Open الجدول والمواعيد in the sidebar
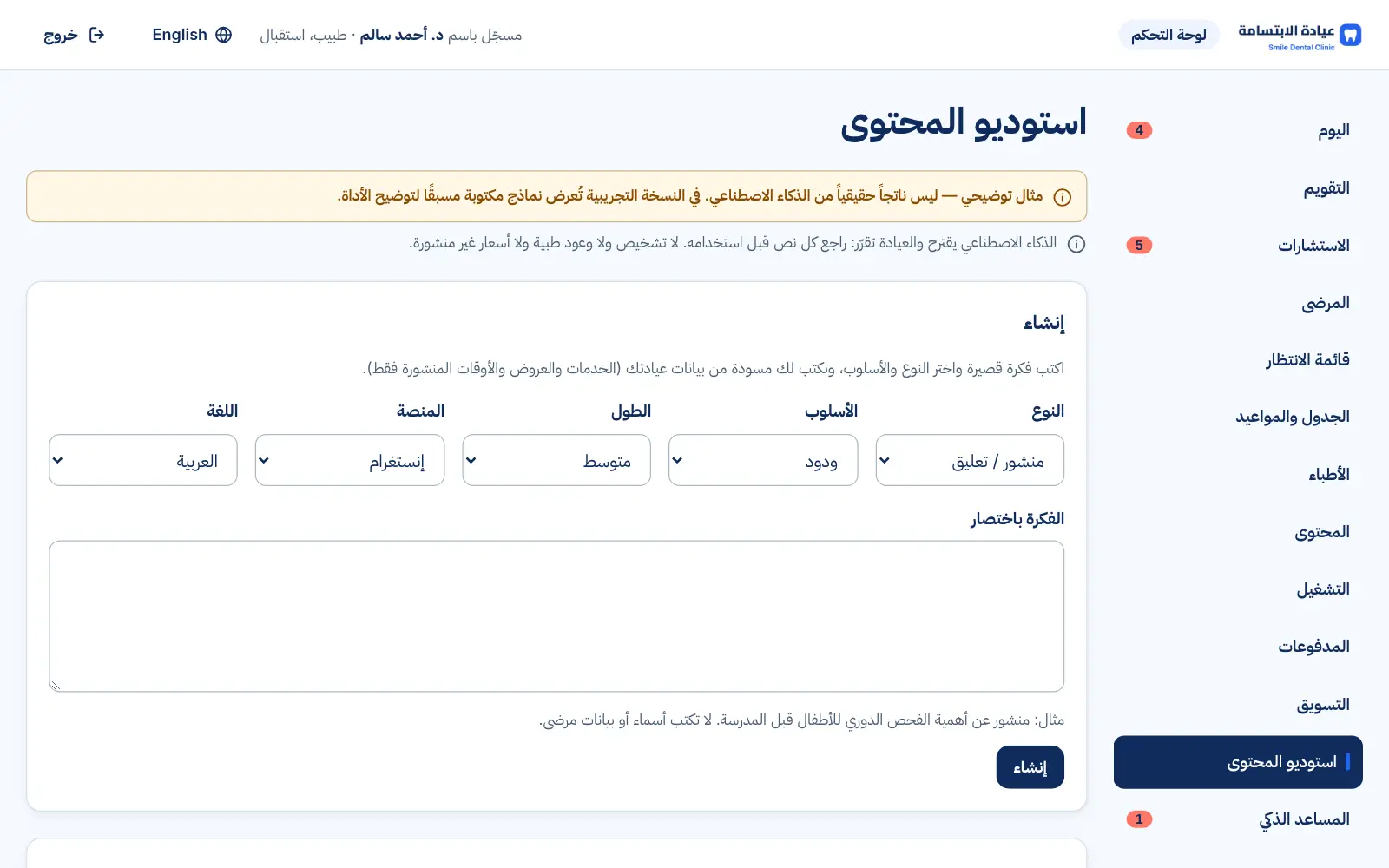1389x868 pixels. pos(1238,418)
